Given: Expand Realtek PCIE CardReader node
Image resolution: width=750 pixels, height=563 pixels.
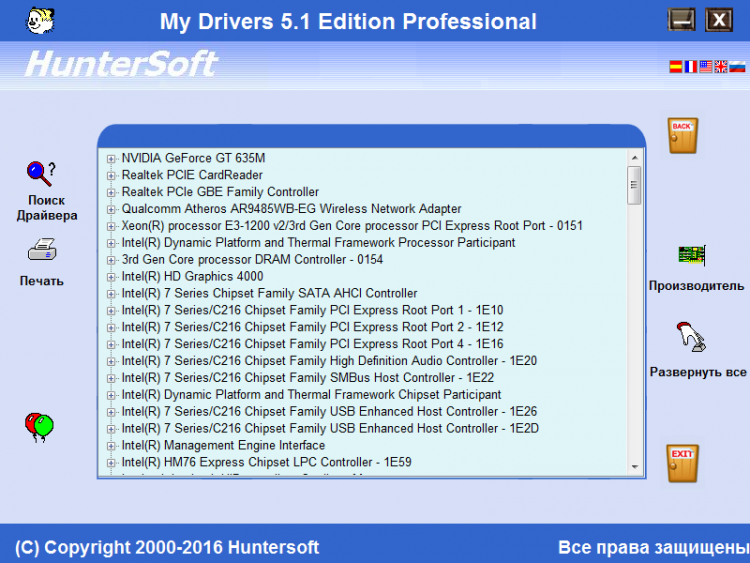Looking at the screenshot, I should click(111, 176).
